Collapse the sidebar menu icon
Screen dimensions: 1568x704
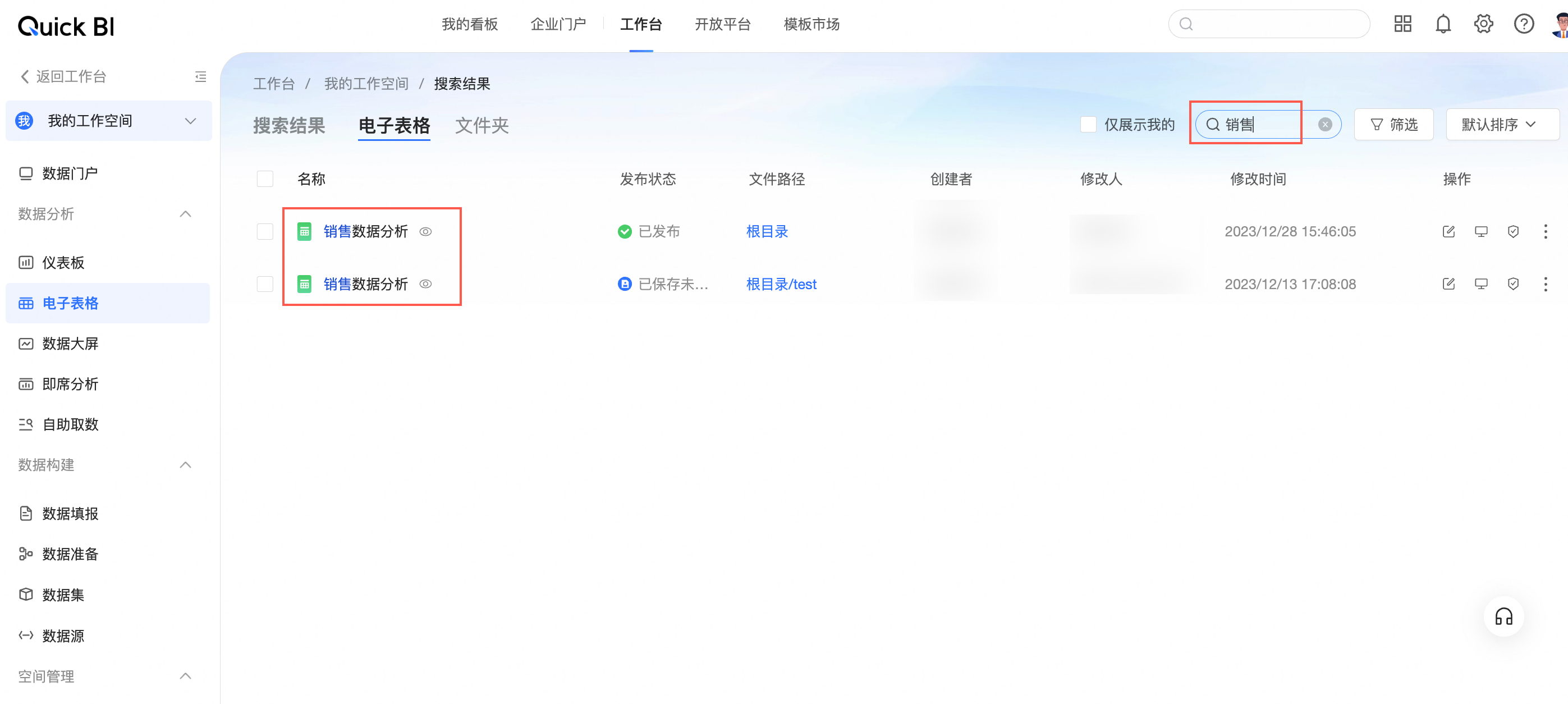pos(200,77)
